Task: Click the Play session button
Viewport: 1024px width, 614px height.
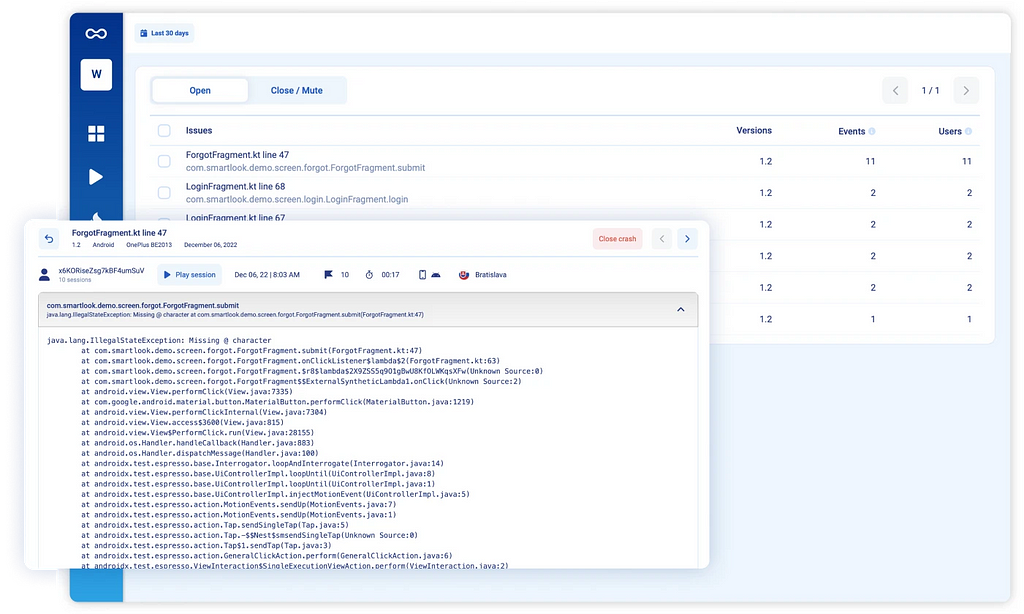Action: pyautogui.click(x=189, y=275)
